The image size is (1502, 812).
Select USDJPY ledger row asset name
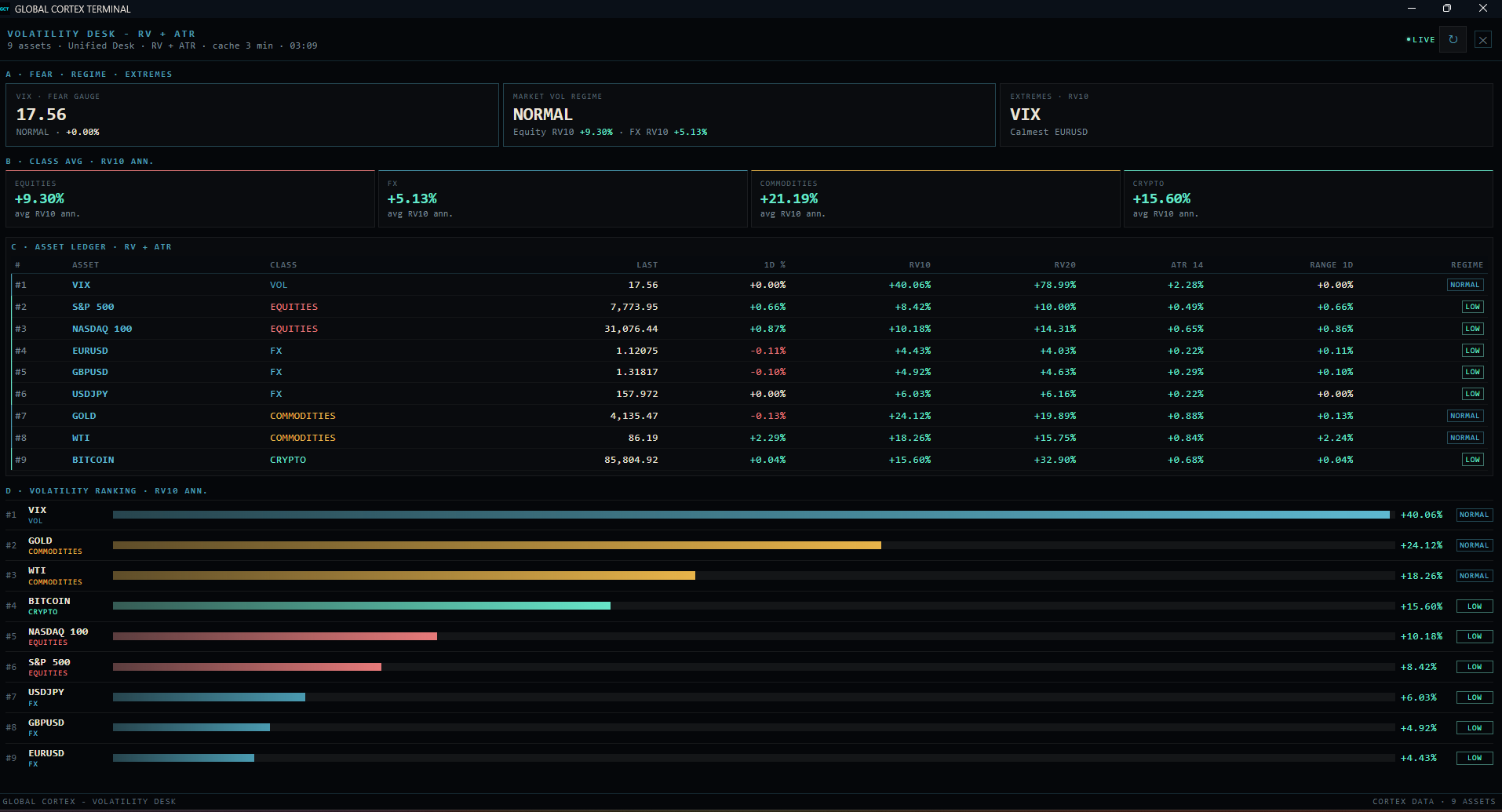tap(90, 394)
